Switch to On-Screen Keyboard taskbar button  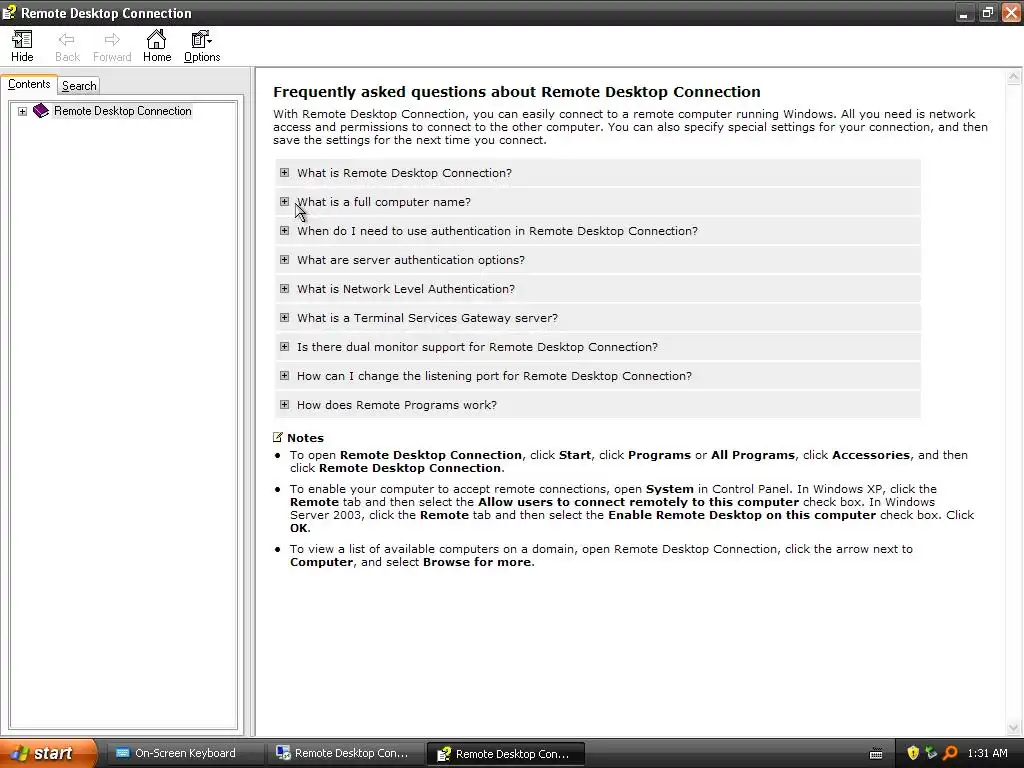pos(185,753)
